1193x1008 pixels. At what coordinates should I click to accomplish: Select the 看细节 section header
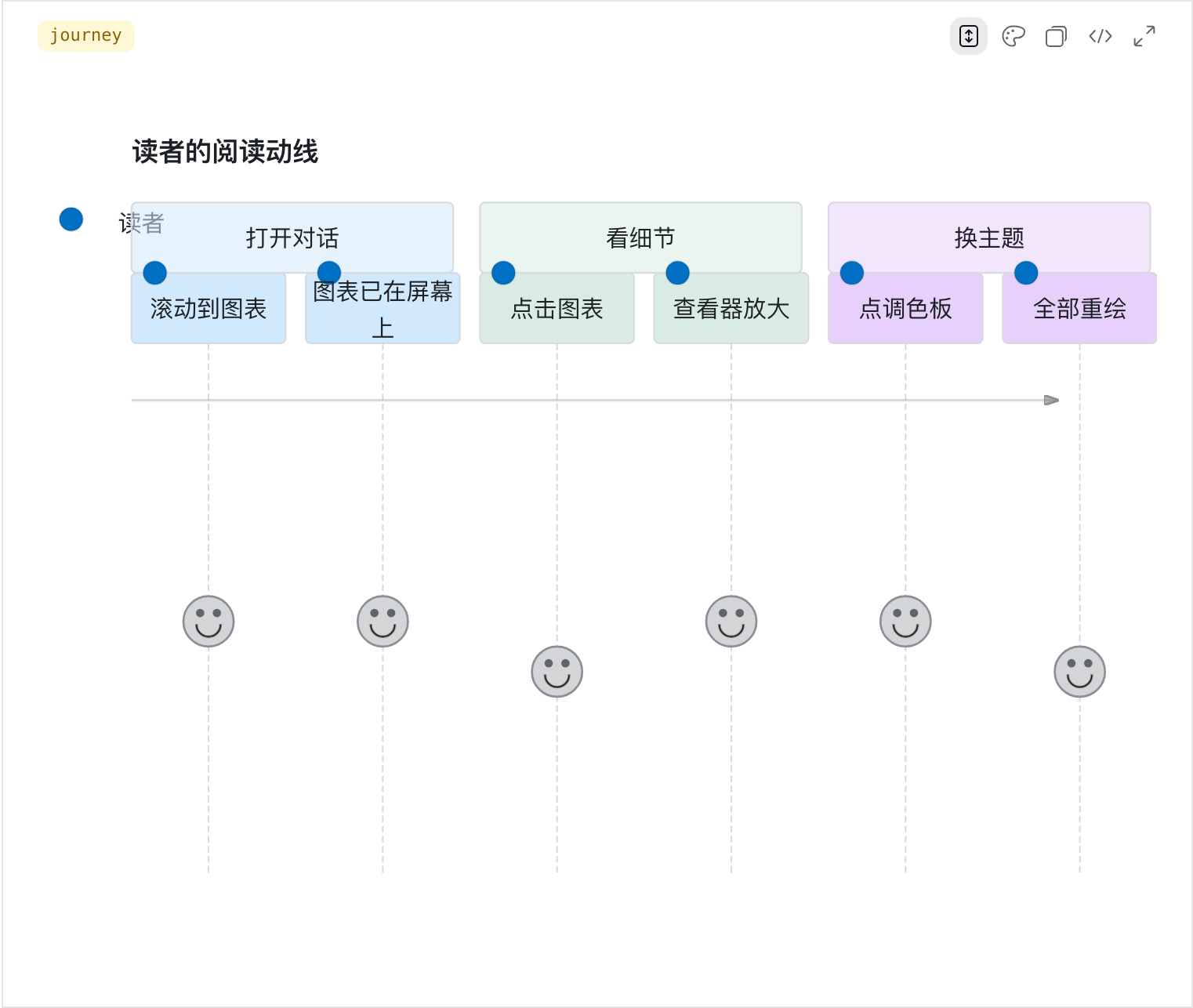click(x=640, y=237)
